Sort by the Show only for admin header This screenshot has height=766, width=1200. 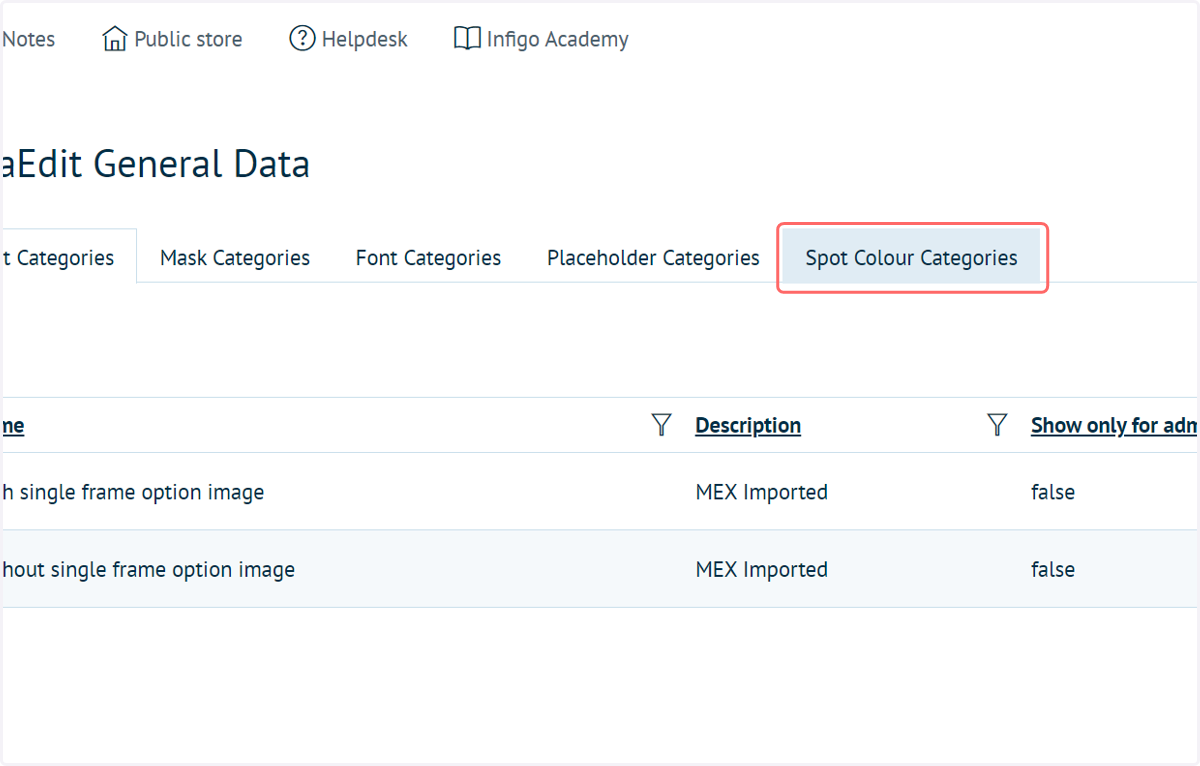pyautogui.click(x=1114, y=425)
